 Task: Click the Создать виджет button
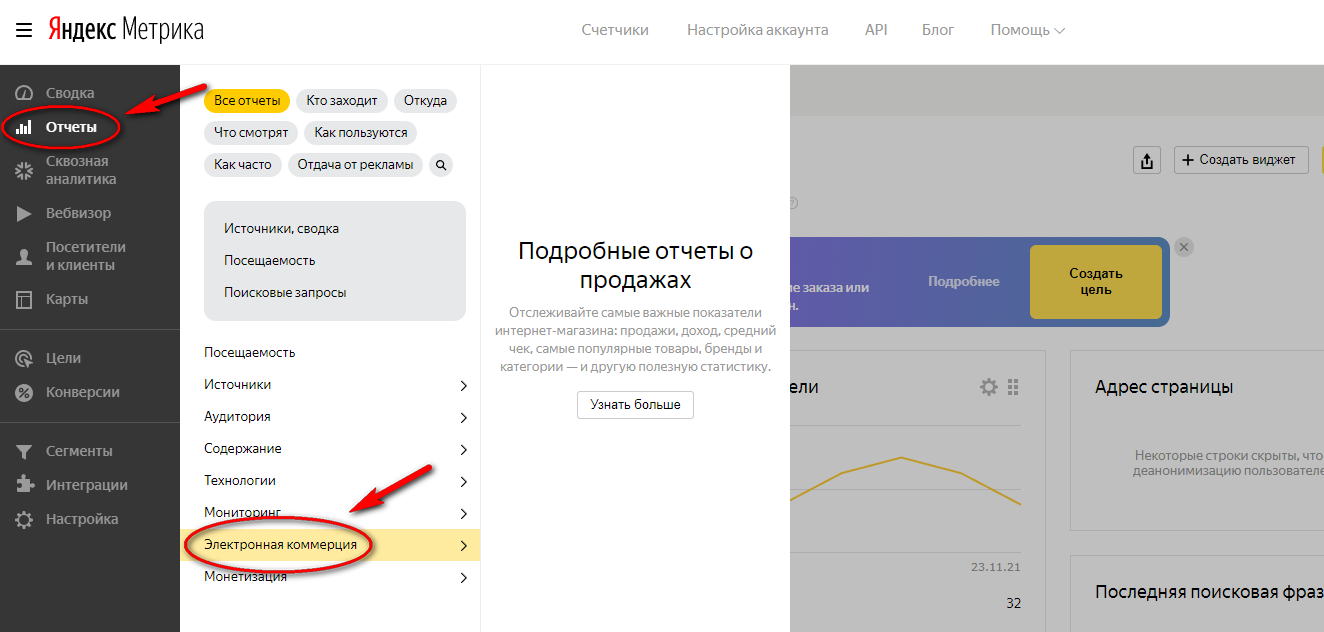[x=1241, y=160]
